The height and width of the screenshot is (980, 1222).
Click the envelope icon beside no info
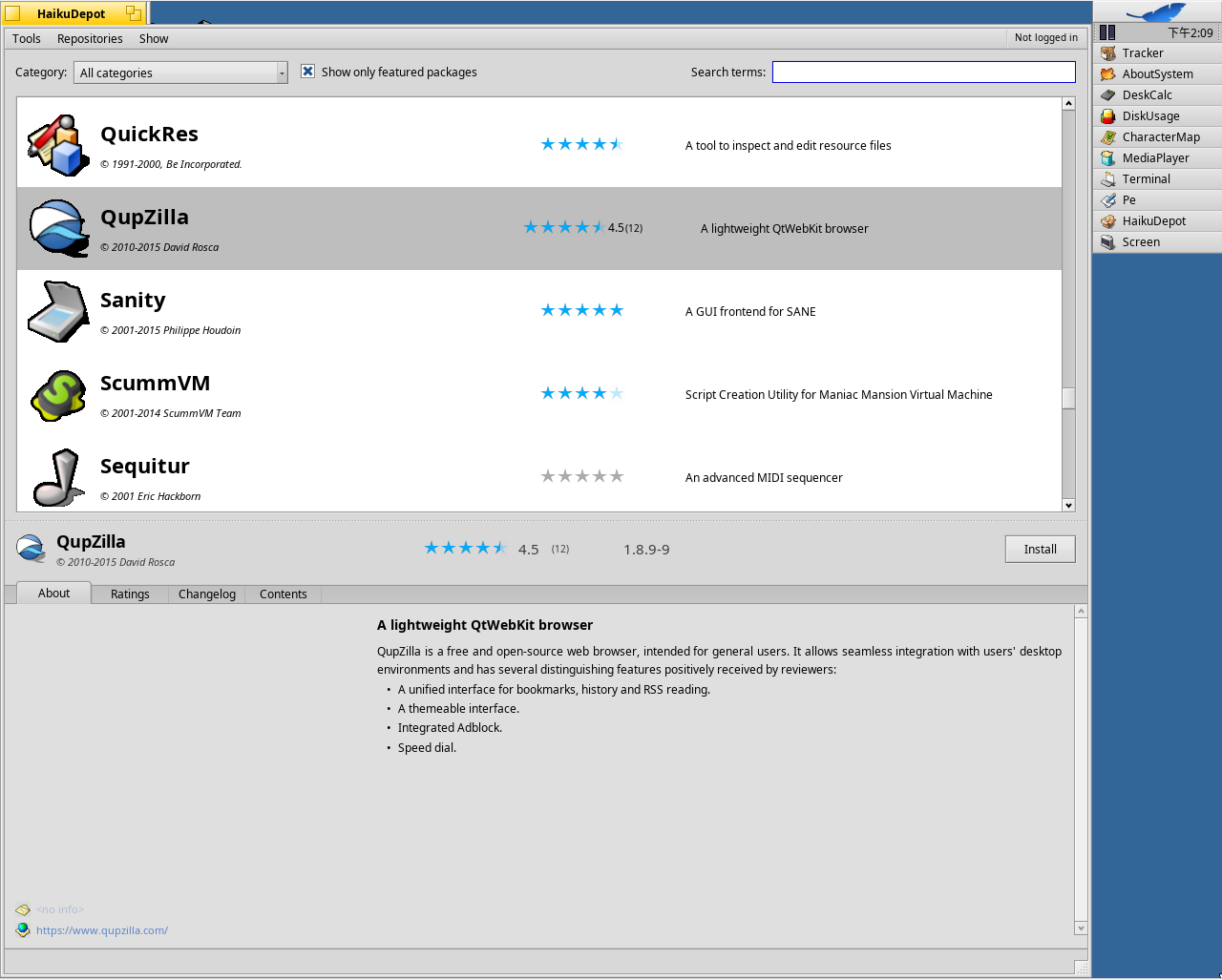point(23,909)
